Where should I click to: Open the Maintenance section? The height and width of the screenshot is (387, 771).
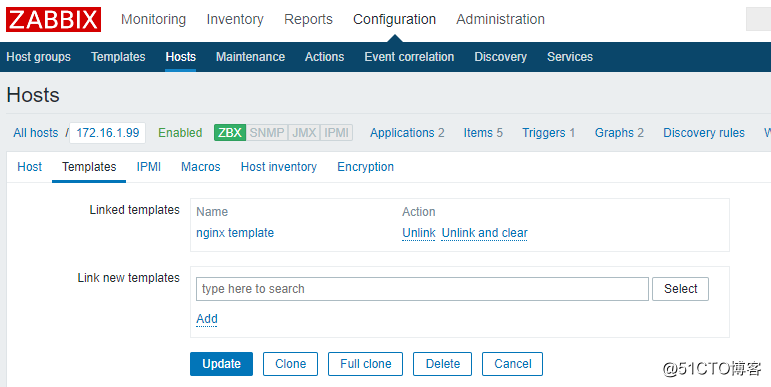pos(250,57)
